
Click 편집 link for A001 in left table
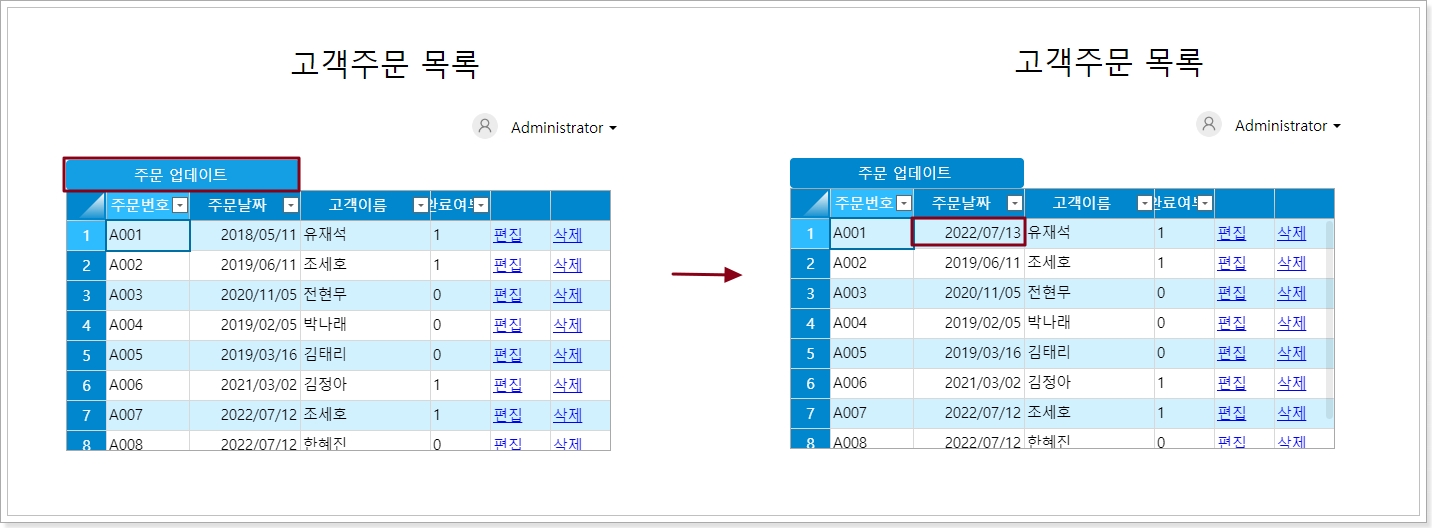pyautogui.click(x=508, y=236)
